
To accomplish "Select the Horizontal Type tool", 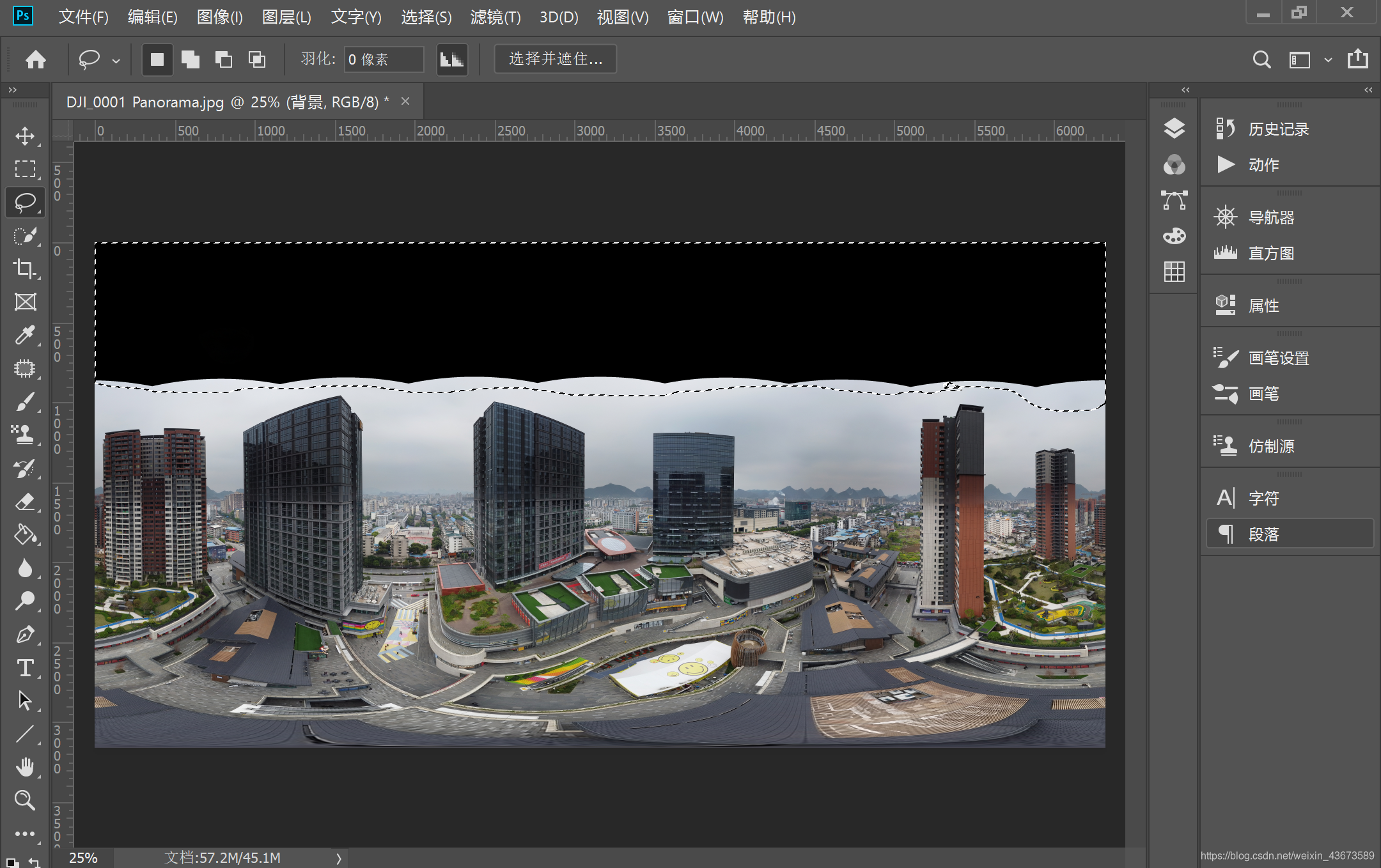I will point(25,668).
